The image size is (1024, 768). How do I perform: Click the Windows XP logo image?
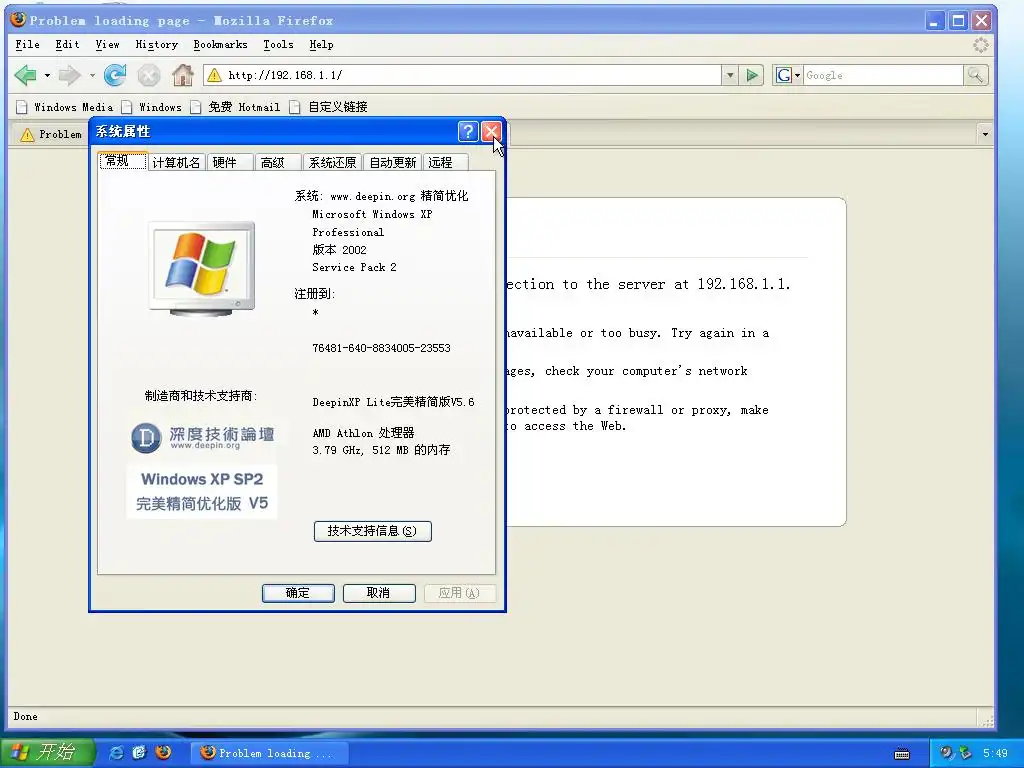point(201,268)
